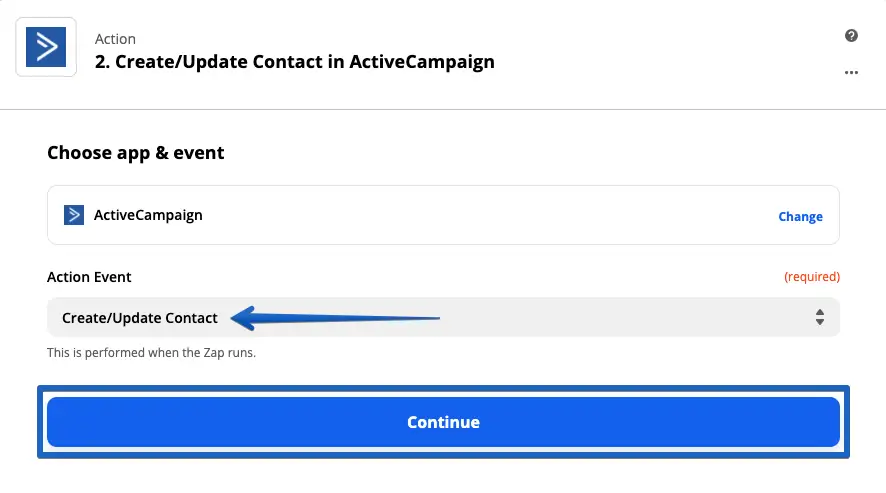Screen dimensions: 886x493
Task: Click the "Action" step type label
Action: 115,39
